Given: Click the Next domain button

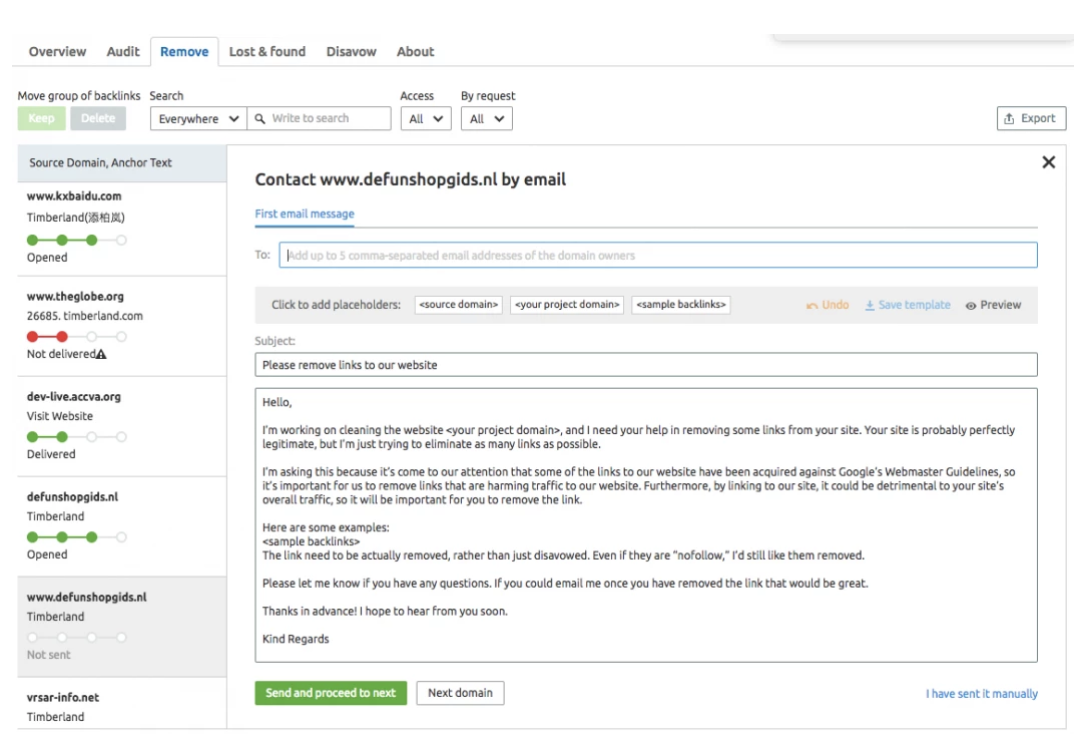Looking at the screenshot, I should coord(460,693).
